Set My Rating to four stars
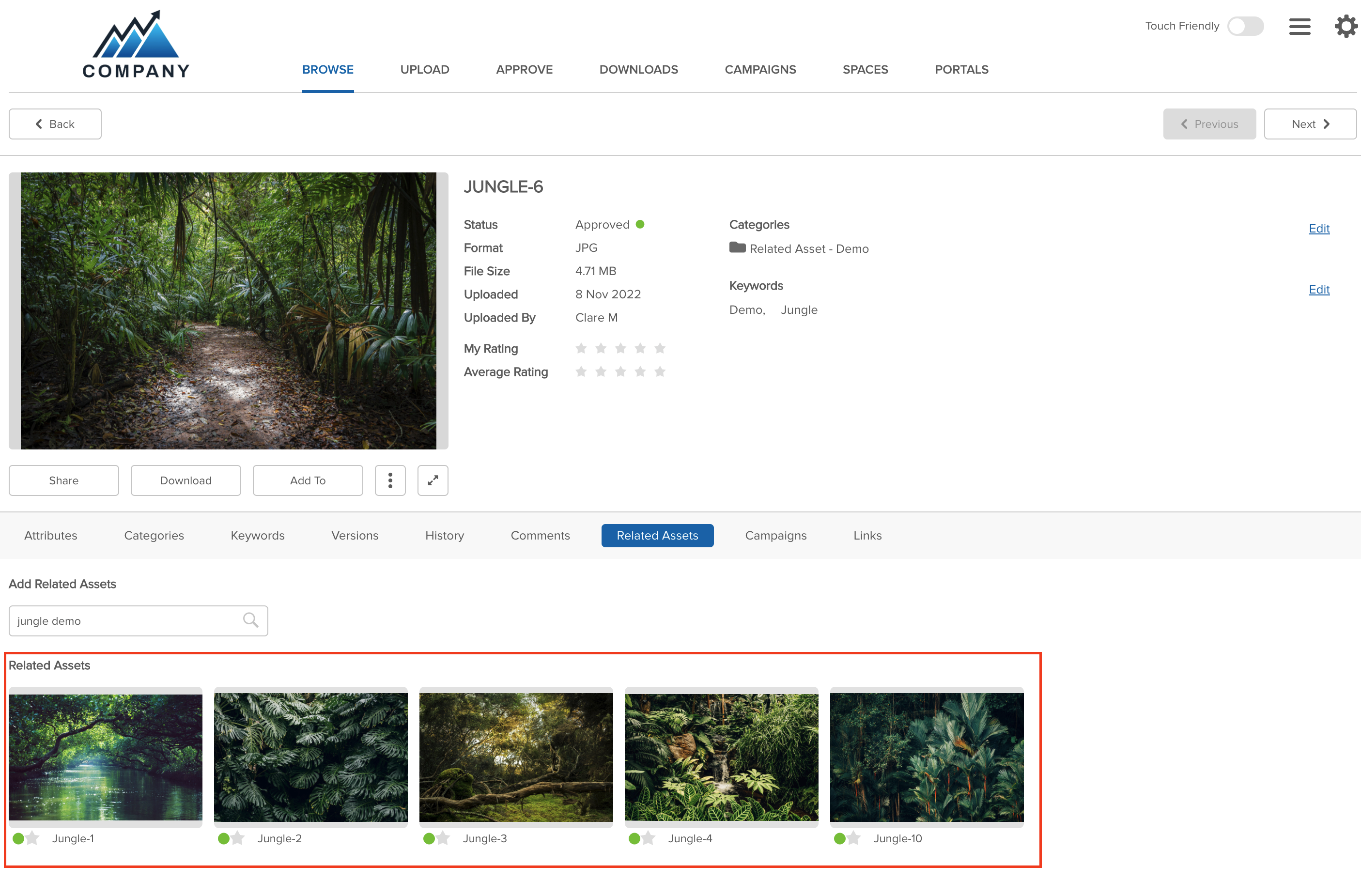Viewport: 1361px width, 896px height. [640, 348]
